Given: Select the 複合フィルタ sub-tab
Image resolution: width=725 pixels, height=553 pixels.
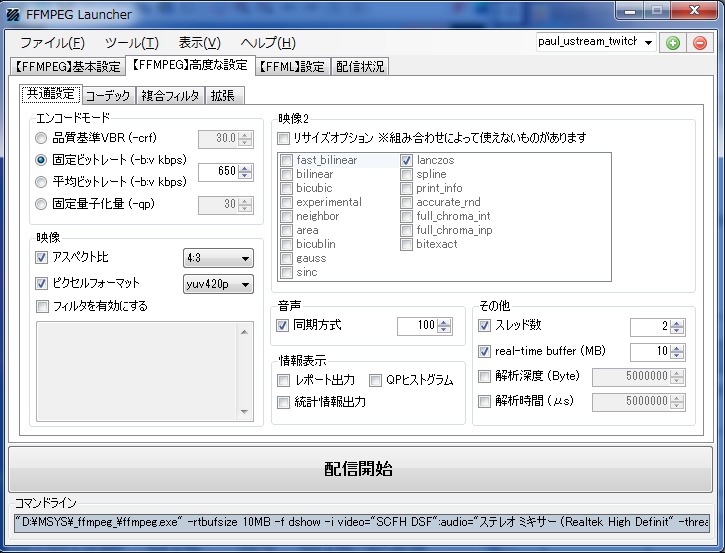Looking at the screenshot, I should pyautogui.click(x=170, y=96).
